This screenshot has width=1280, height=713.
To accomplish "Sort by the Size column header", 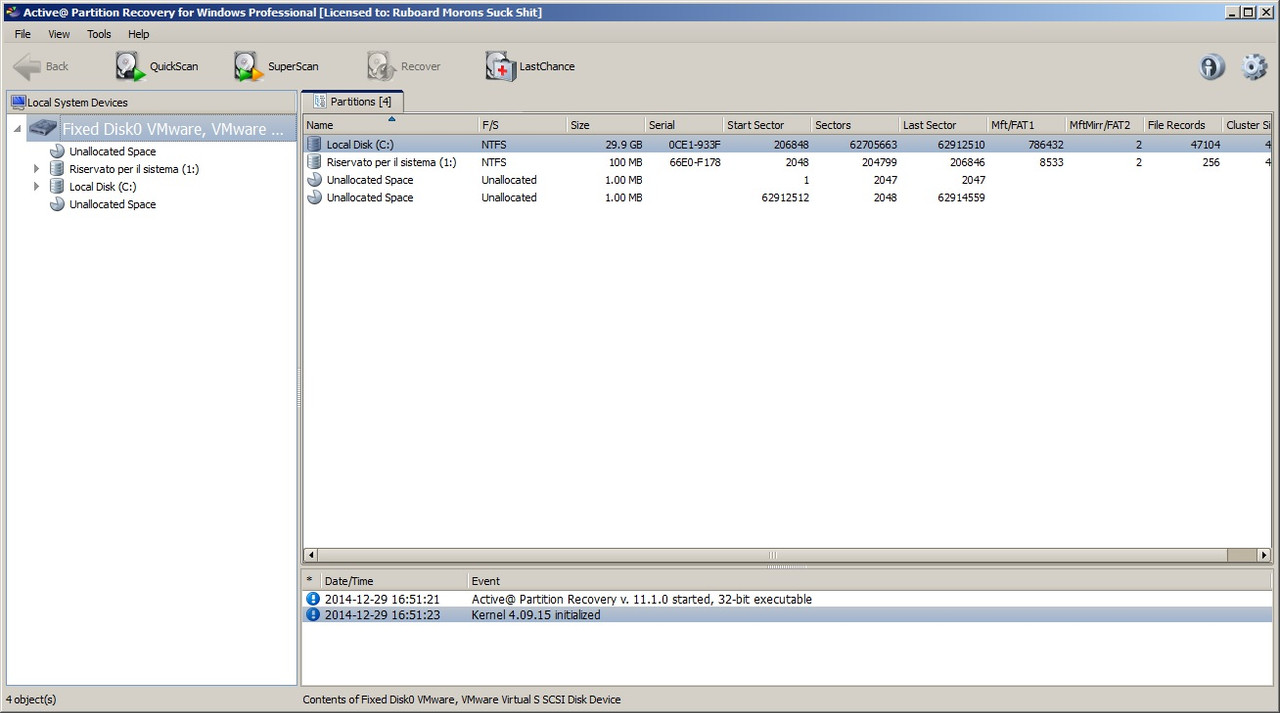I will [x=606, y=125].
